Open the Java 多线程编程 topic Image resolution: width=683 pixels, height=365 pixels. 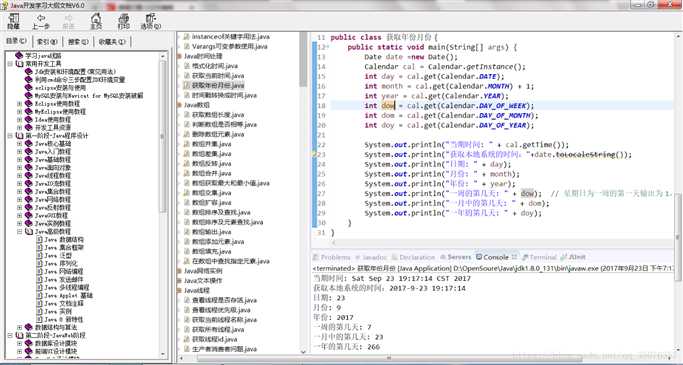tap(67, 287)
